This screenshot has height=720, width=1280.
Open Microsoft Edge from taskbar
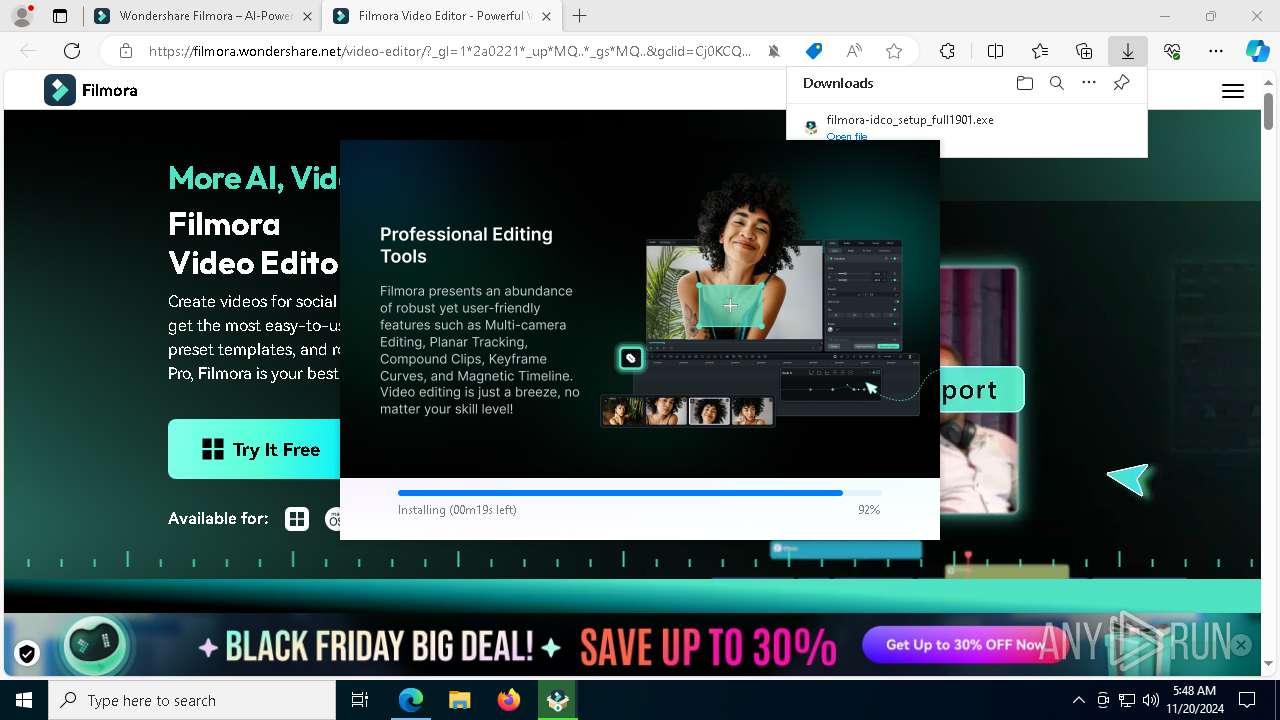click(411, 700)
